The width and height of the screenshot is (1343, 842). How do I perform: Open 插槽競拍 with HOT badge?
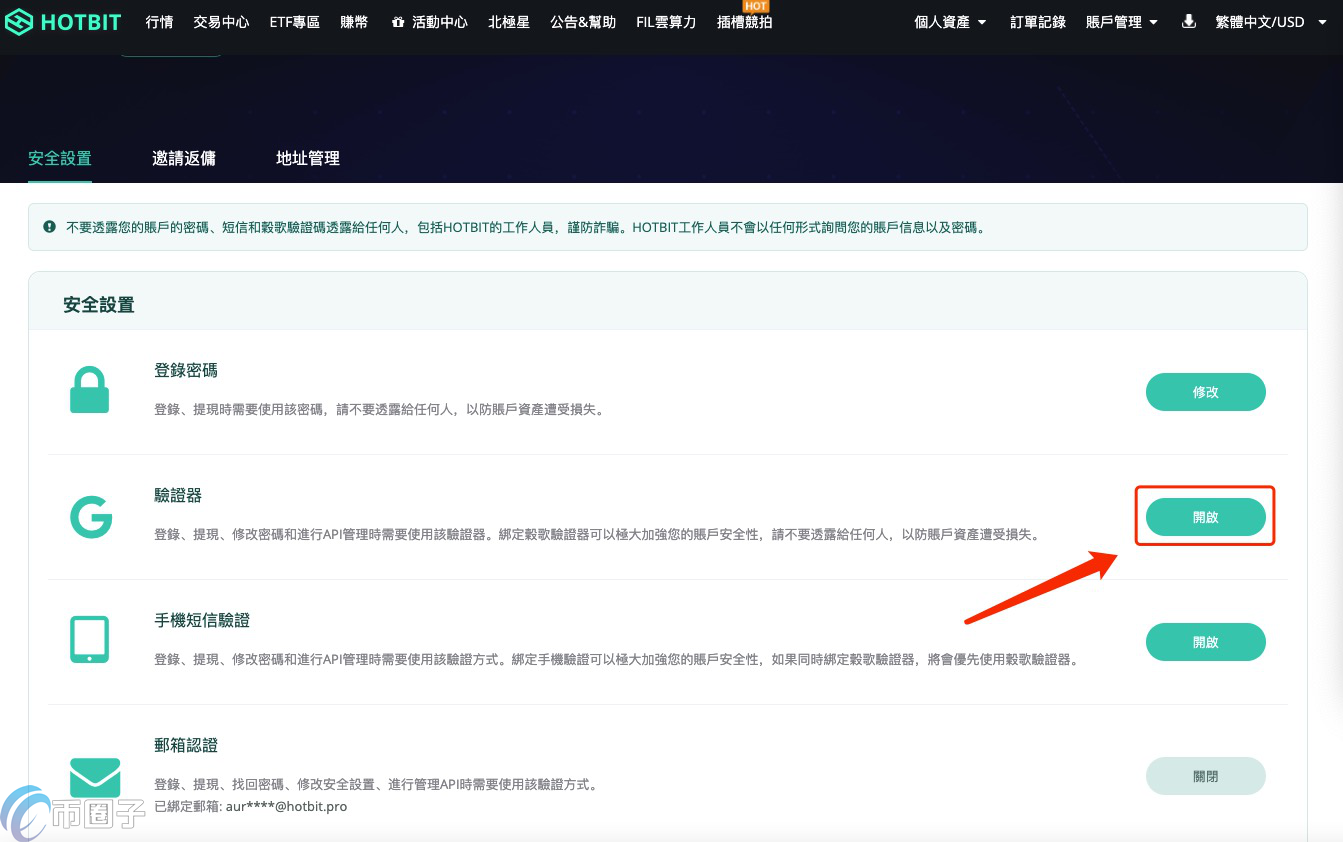(x=744, y=22)
